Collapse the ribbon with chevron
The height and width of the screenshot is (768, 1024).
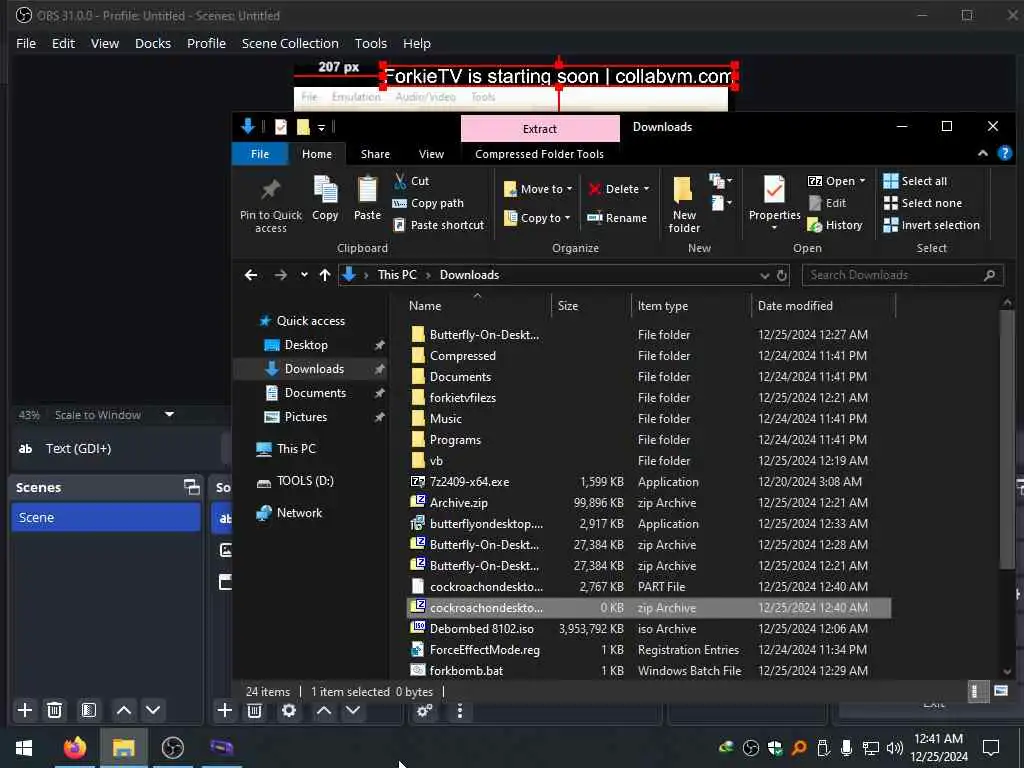983,153
